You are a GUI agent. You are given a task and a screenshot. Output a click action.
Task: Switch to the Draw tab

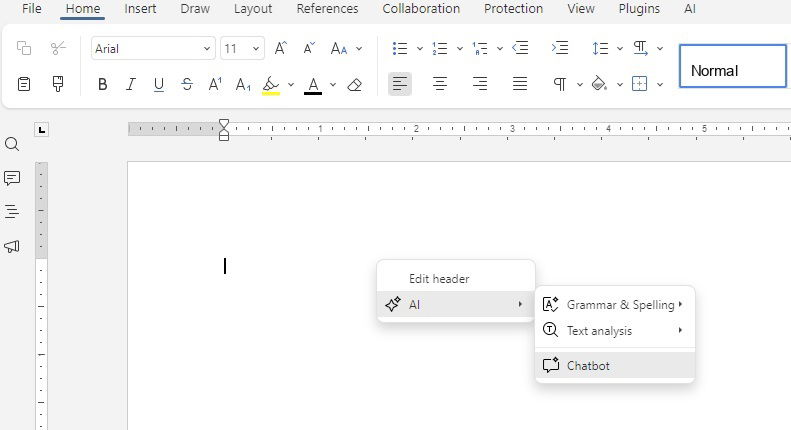coord(195,9)
